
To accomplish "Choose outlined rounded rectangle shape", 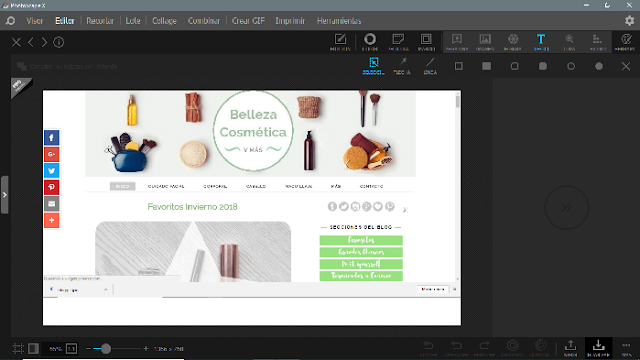I will (x=515, y=66).
